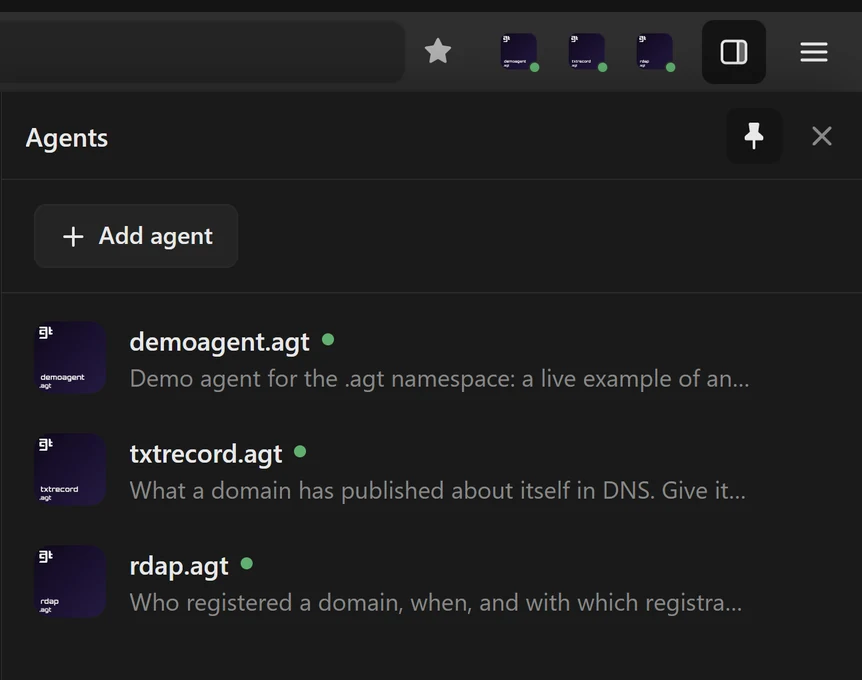The image size is (862, 680).
Task: Click the bookmark star icon
Action: [x=438, y=51]
